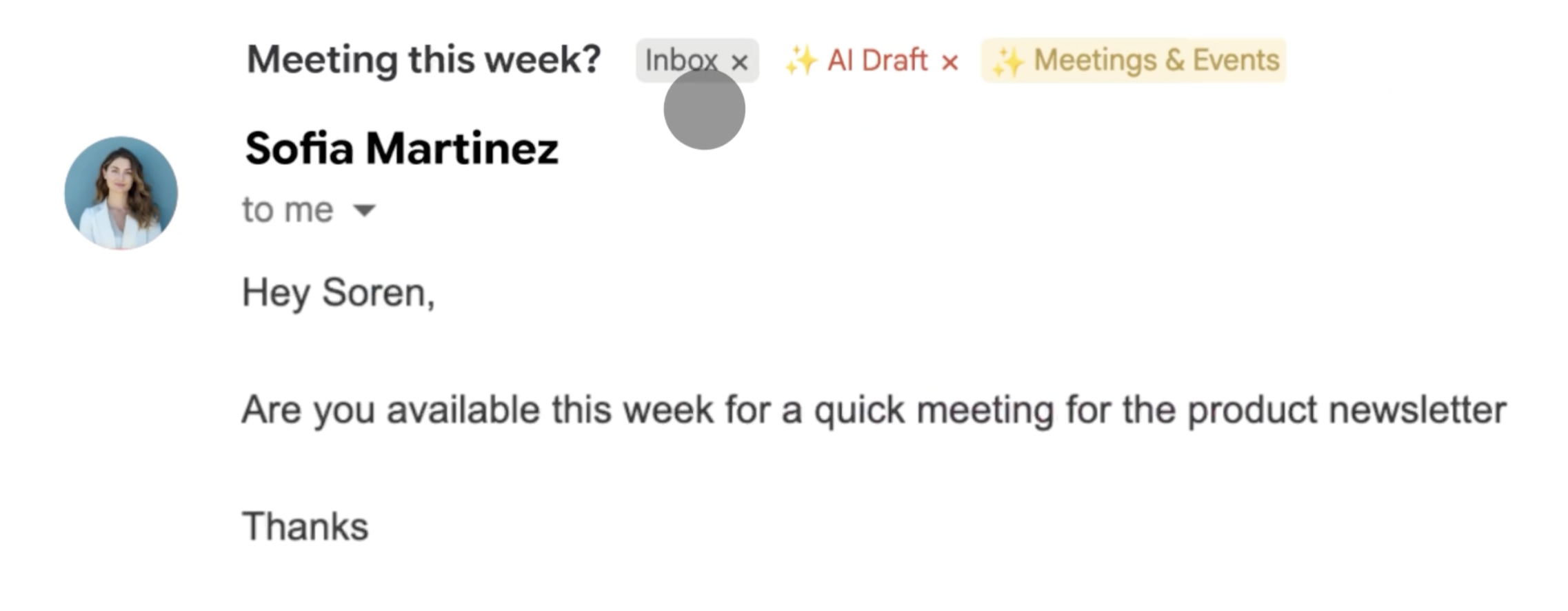Click the "Hey Soren," greeting line

(x=338, y=293)
